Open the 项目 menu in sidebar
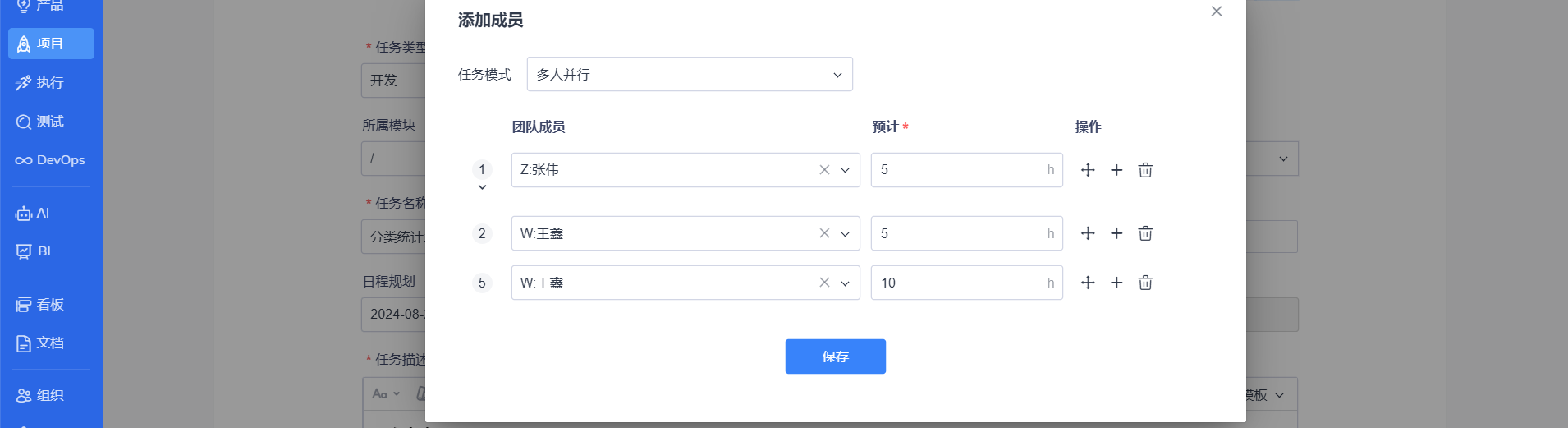Viewport: 1568px width, 428px height. tap(51, 44)
